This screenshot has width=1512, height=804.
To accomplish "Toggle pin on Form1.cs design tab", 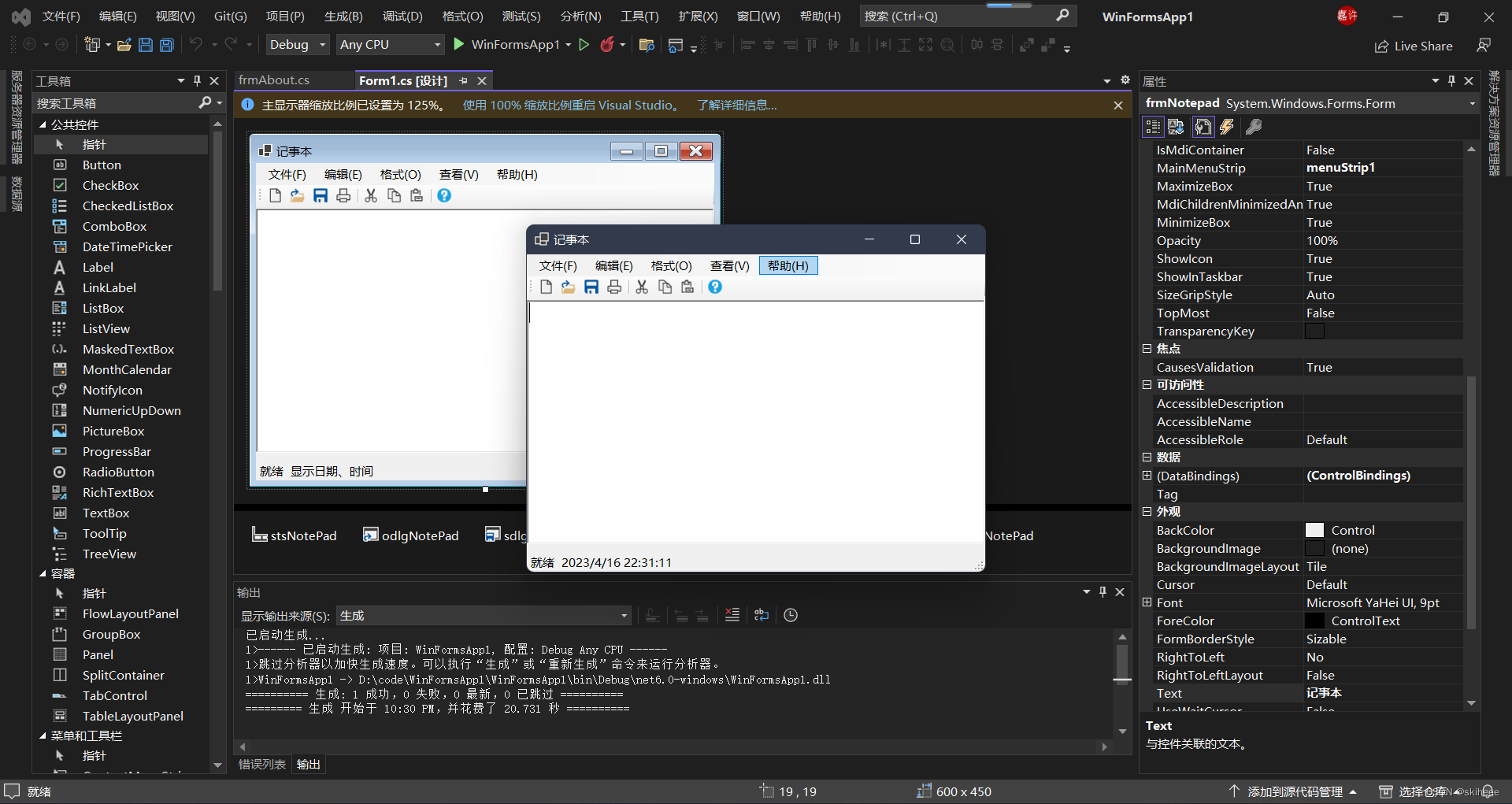I will pos(463,81).
